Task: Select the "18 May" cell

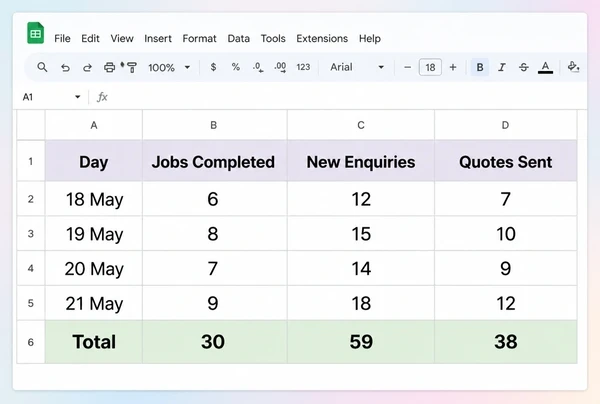Action: 94,199
